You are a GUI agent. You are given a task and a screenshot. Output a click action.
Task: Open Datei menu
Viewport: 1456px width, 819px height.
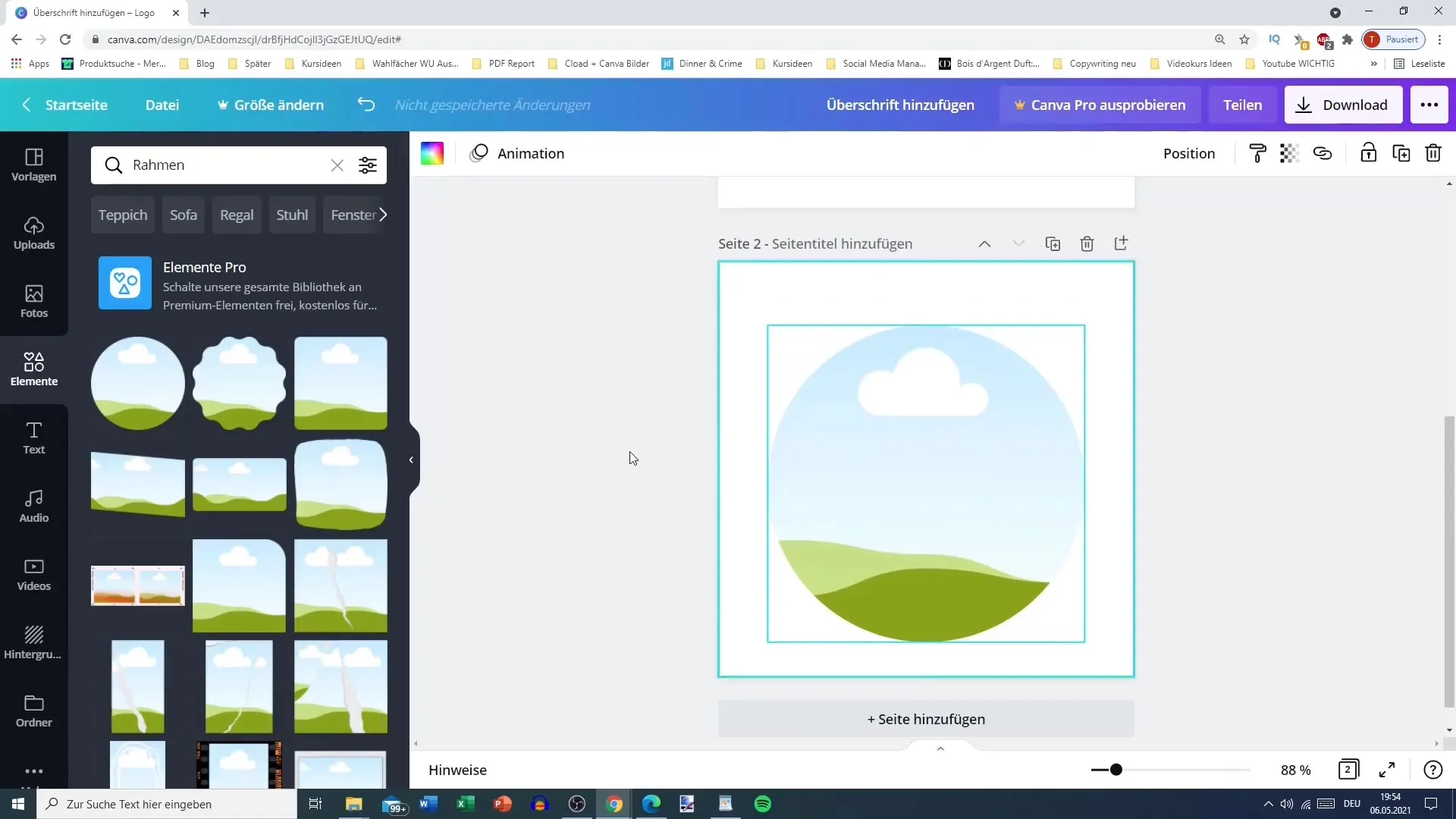click(163, 105)
